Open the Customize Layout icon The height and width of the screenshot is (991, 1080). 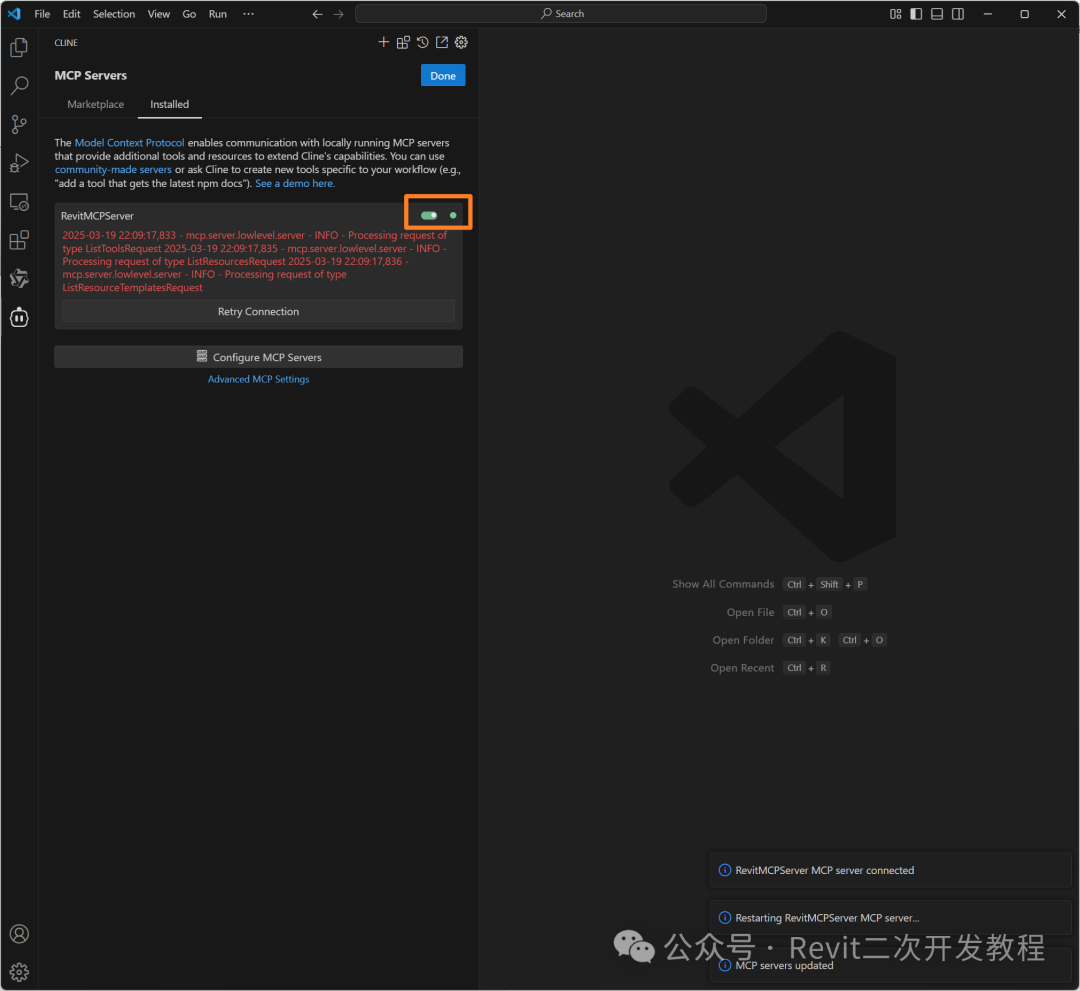895,14
